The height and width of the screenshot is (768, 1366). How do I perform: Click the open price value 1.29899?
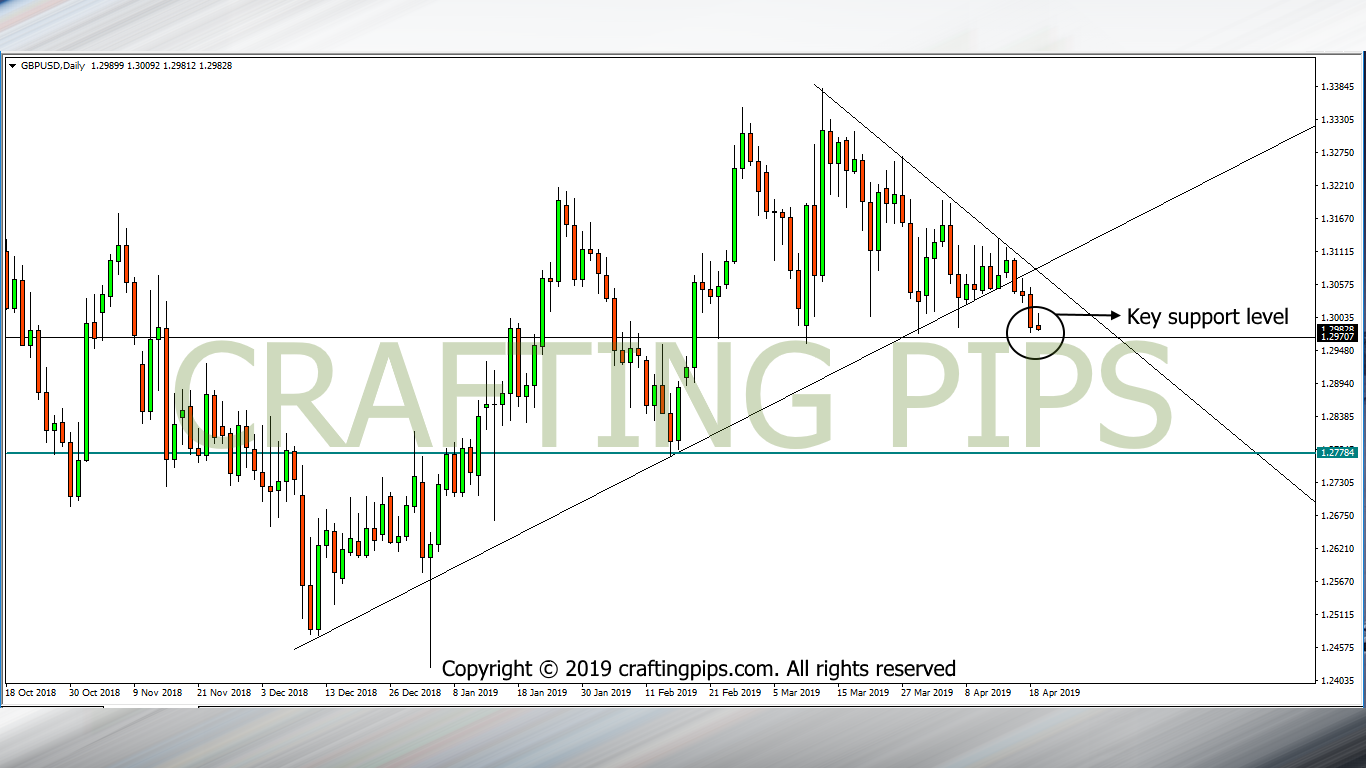107,66
